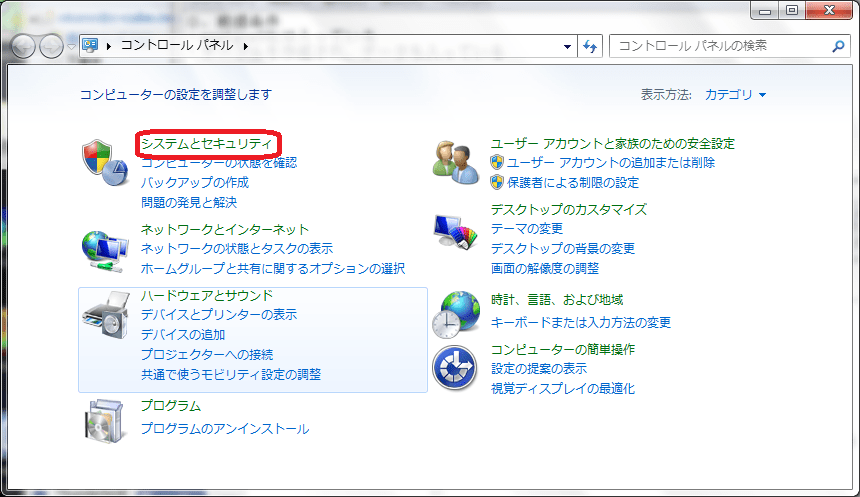860x497 pixels.
Task: Open テーマの変更 link
Action: click(x=527, y=228)
